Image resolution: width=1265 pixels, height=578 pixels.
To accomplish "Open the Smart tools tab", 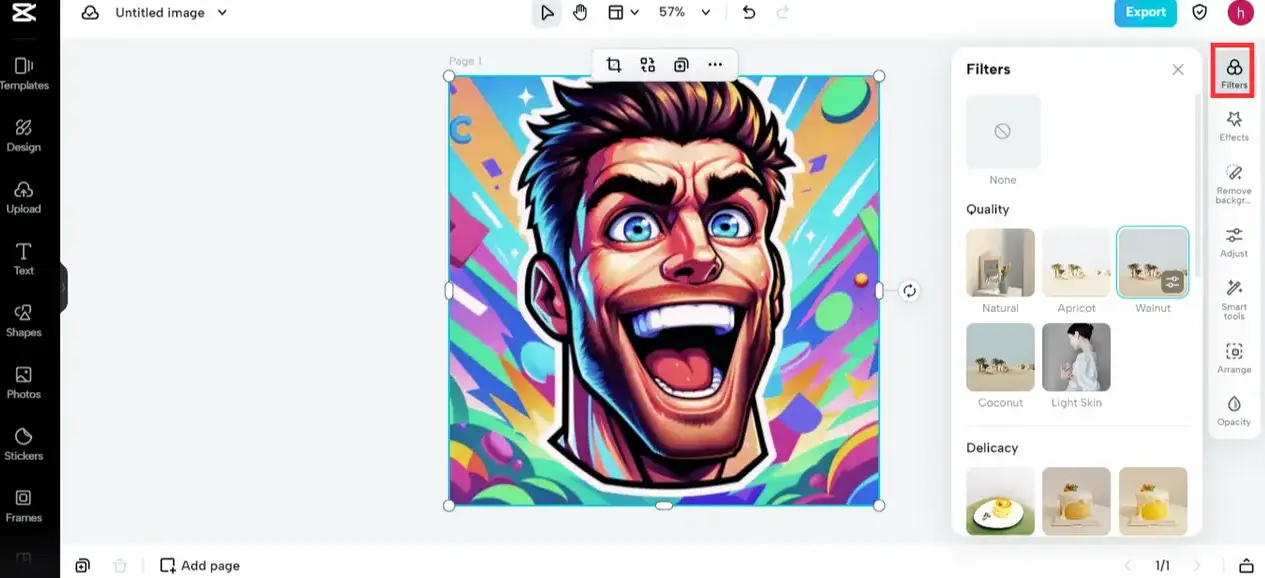I will point(1234,300).
